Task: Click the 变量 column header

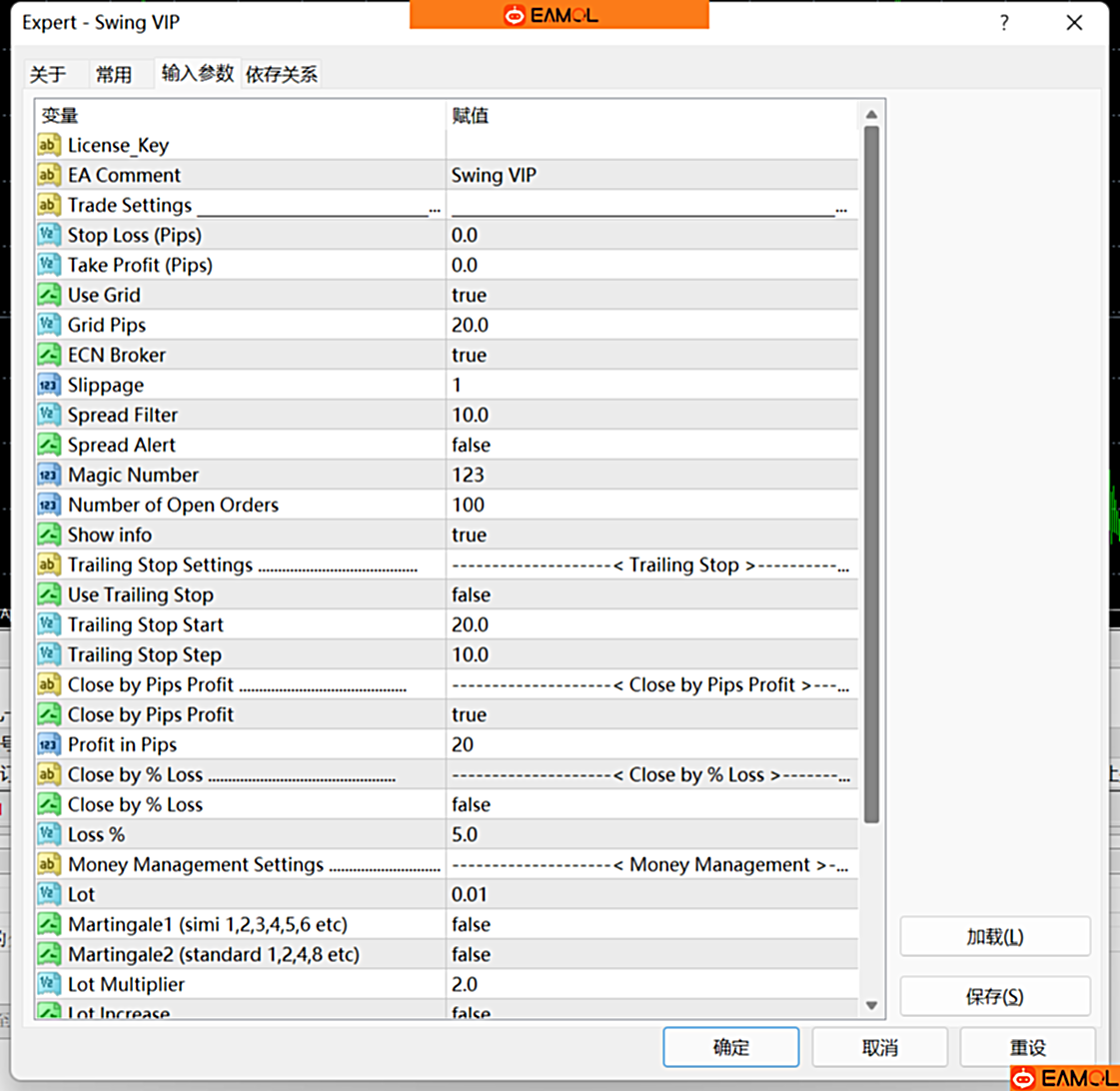Action: point(60,116)
